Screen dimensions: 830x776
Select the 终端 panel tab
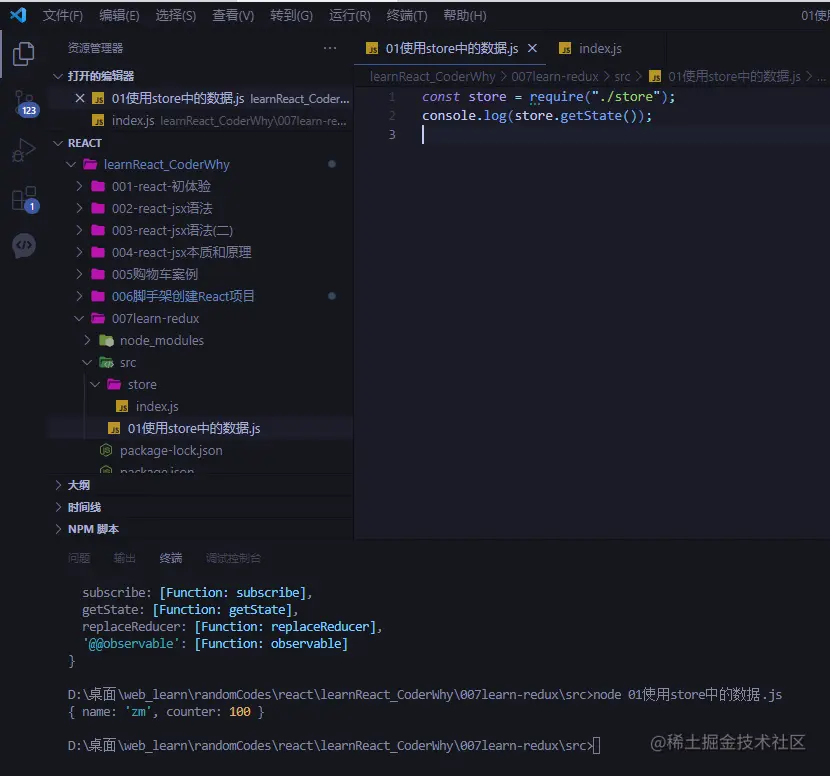point(170,558)
